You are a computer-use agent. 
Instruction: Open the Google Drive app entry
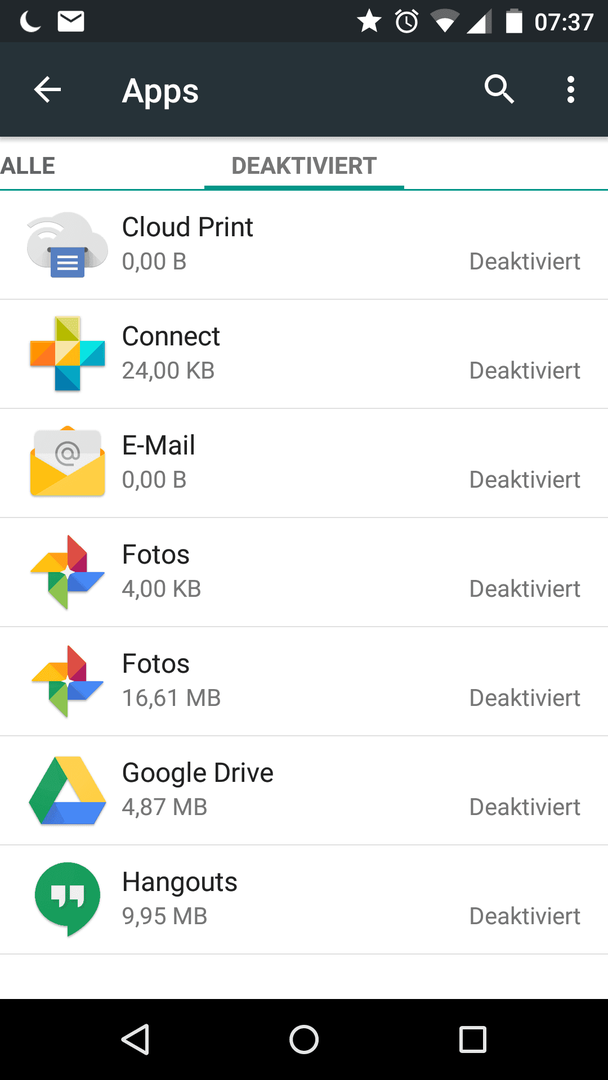click(304, 790)
